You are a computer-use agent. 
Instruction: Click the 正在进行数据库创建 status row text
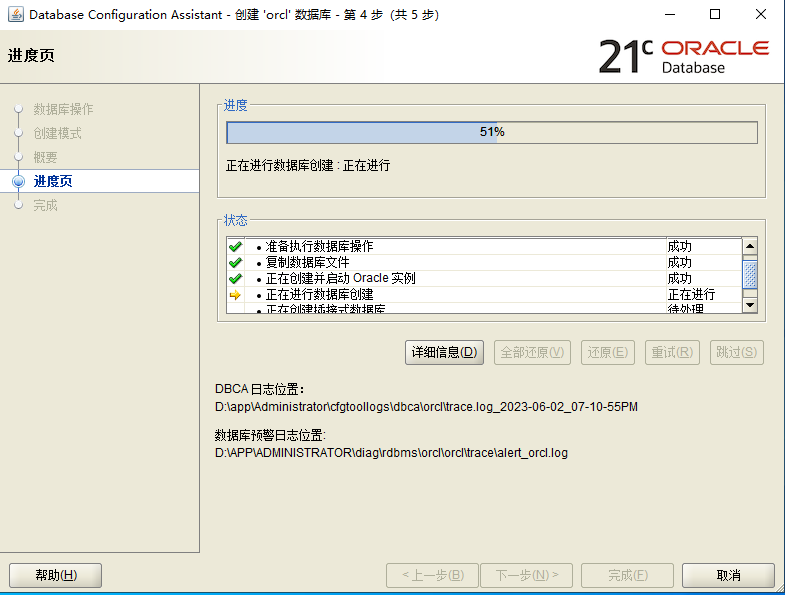click(319, 294)
